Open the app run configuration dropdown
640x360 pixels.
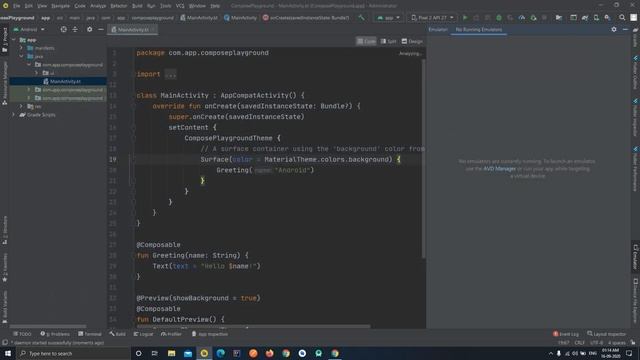(x=388, y=18)
